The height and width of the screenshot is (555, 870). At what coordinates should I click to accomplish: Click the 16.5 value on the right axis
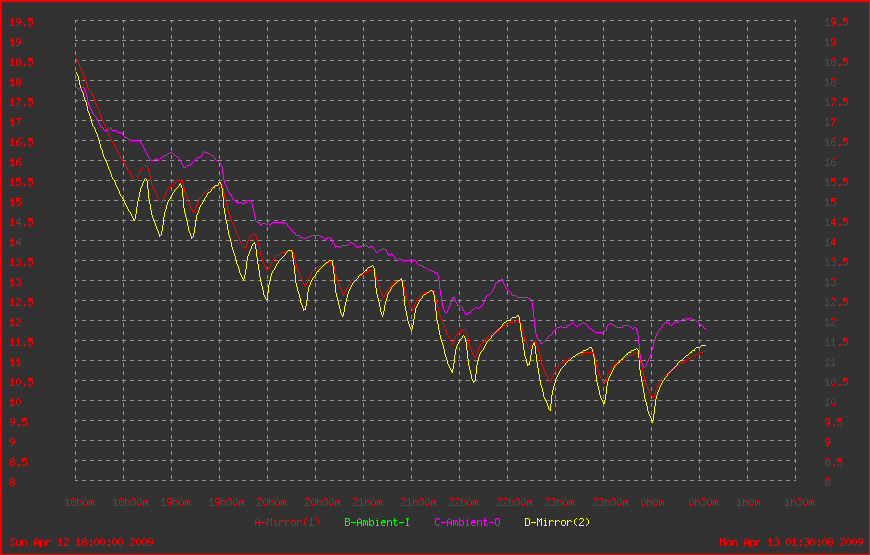click(836, 142)
